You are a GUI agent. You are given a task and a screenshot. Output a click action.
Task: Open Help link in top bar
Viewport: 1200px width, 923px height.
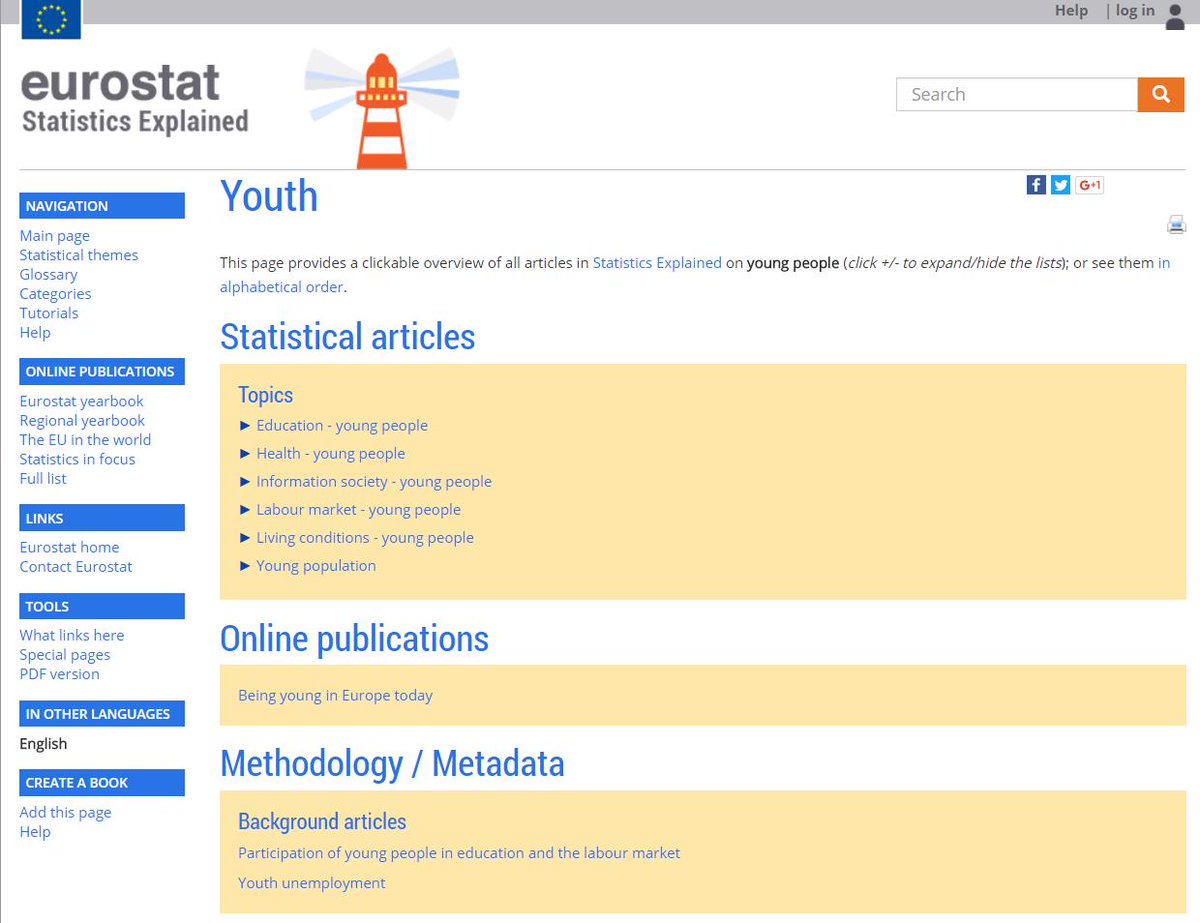1071,10
